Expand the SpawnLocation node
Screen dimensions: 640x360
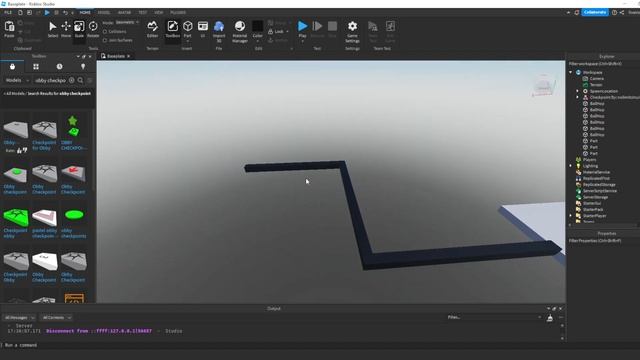(577, 91)
